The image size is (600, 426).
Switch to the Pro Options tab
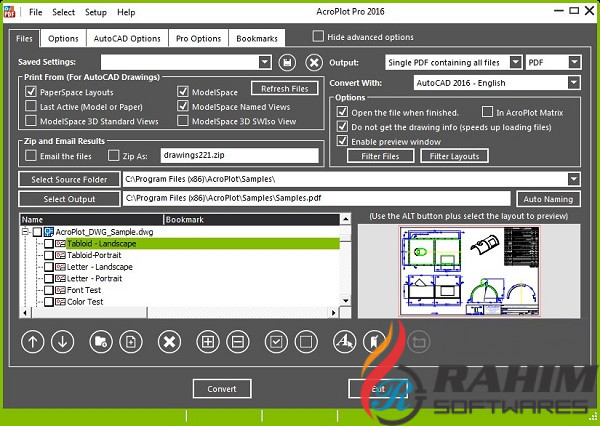pyautogui.click(x=198, y=38)
